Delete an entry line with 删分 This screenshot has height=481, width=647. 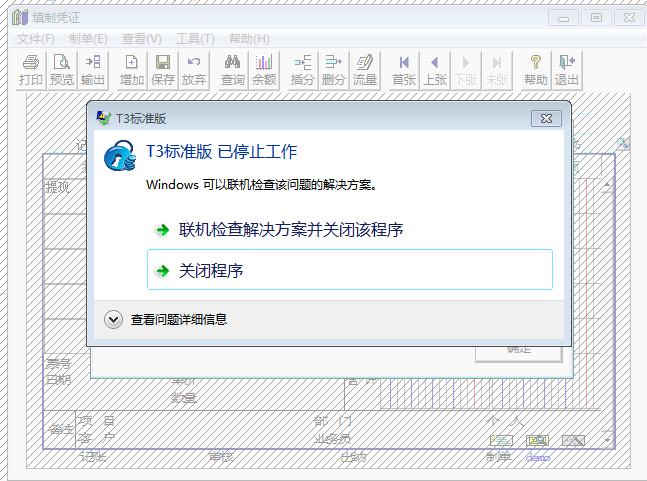333,71
